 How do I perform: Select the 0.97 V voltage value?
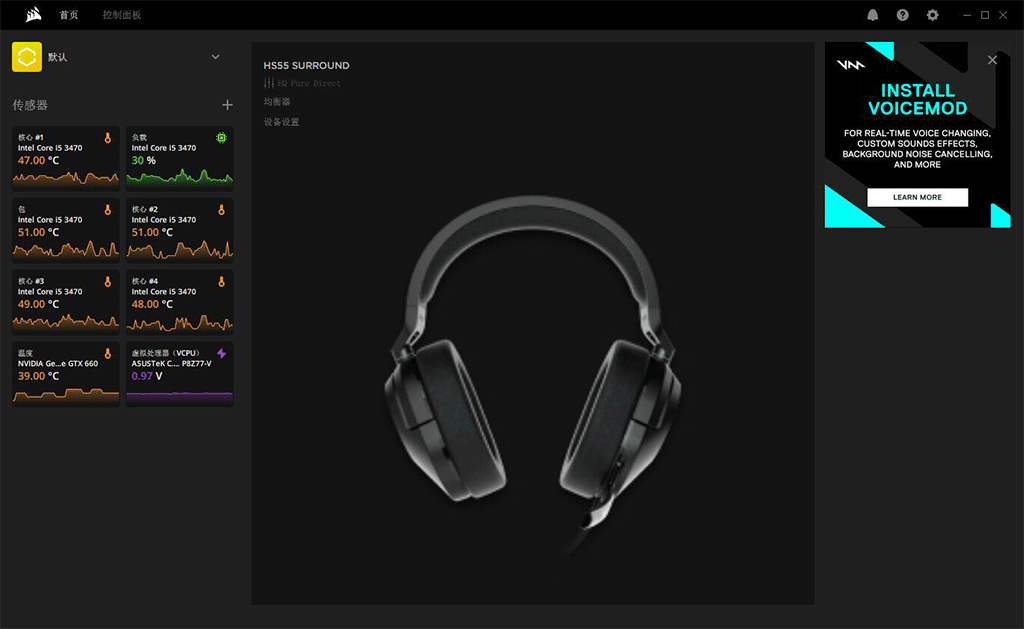[x=147, y=376]
